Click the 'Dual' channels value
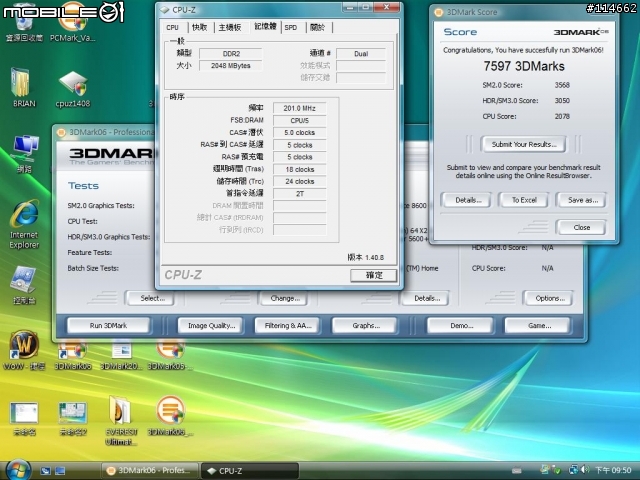Viewport: 640px width, 480px height. pos(361,53)
